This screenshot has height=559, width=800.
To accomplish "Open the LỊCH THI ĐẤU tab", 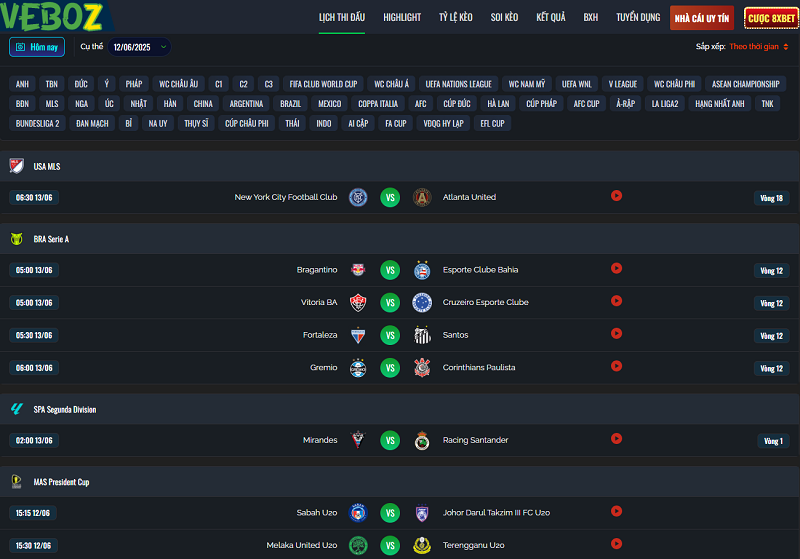I will (x=342, y=17).
